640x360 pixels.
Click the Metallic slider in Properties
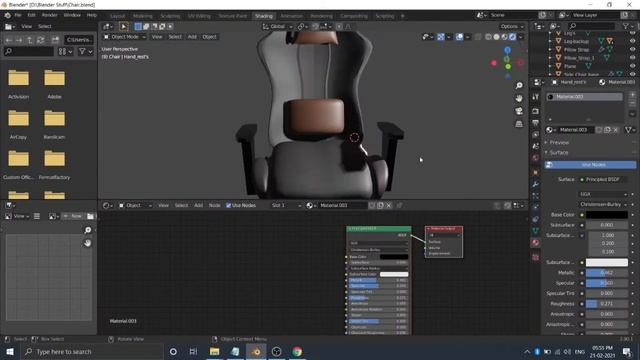[607, 273]
